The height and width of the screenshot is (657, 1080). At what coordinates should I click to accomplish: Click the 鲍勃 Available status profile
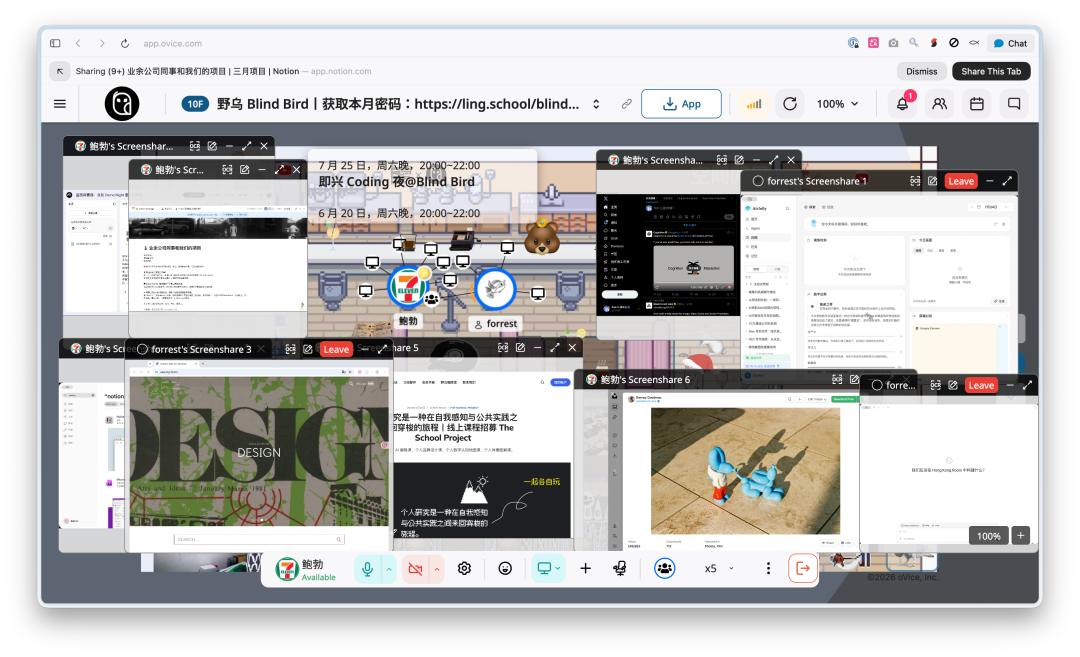[x=306, y=569]
